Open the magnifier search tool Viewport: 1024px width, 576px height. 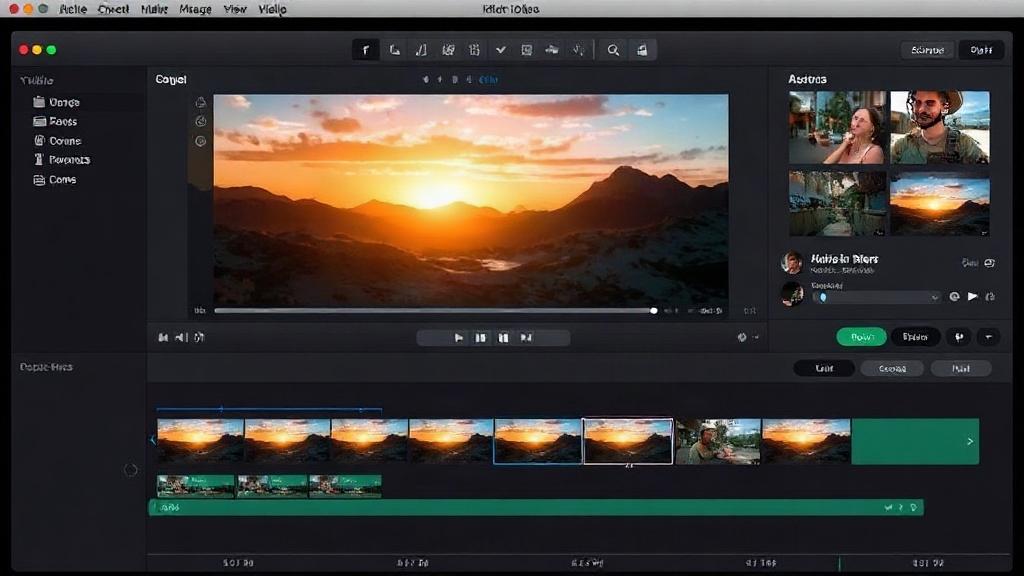[x=613, y=50]
